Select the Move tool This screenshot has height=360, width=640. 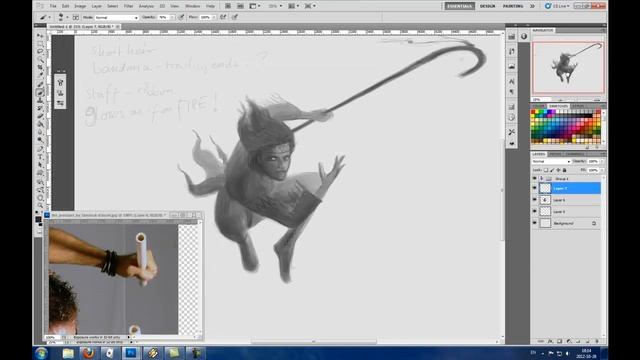[x=40, y=36]
